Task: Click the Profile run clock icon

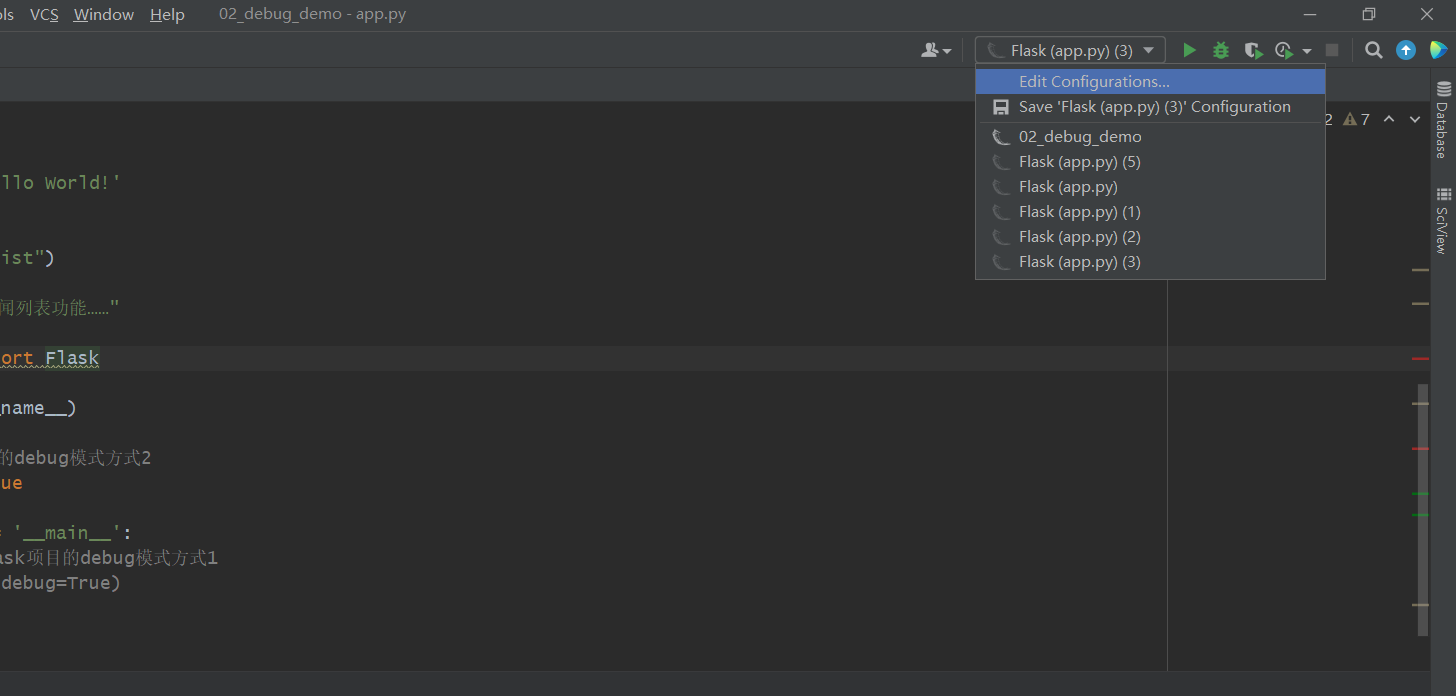Action: pos(1285,50)
